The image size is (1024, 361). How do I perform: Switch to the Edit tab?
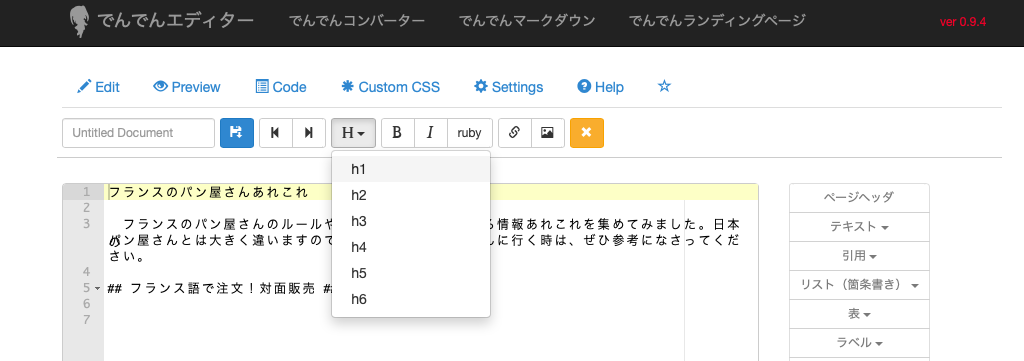(x=98, y=87)
